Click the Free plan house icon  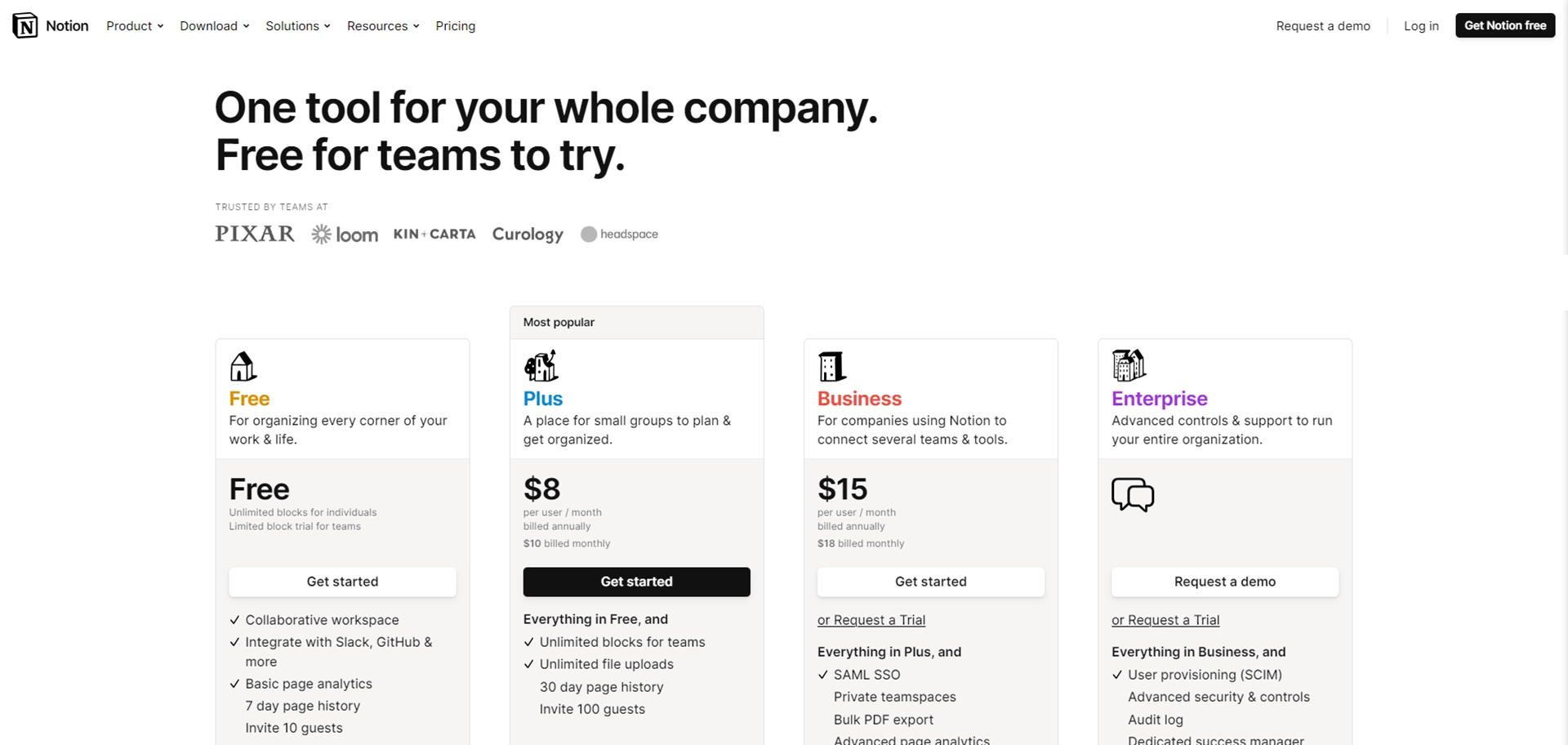click(x=243, y=366)
